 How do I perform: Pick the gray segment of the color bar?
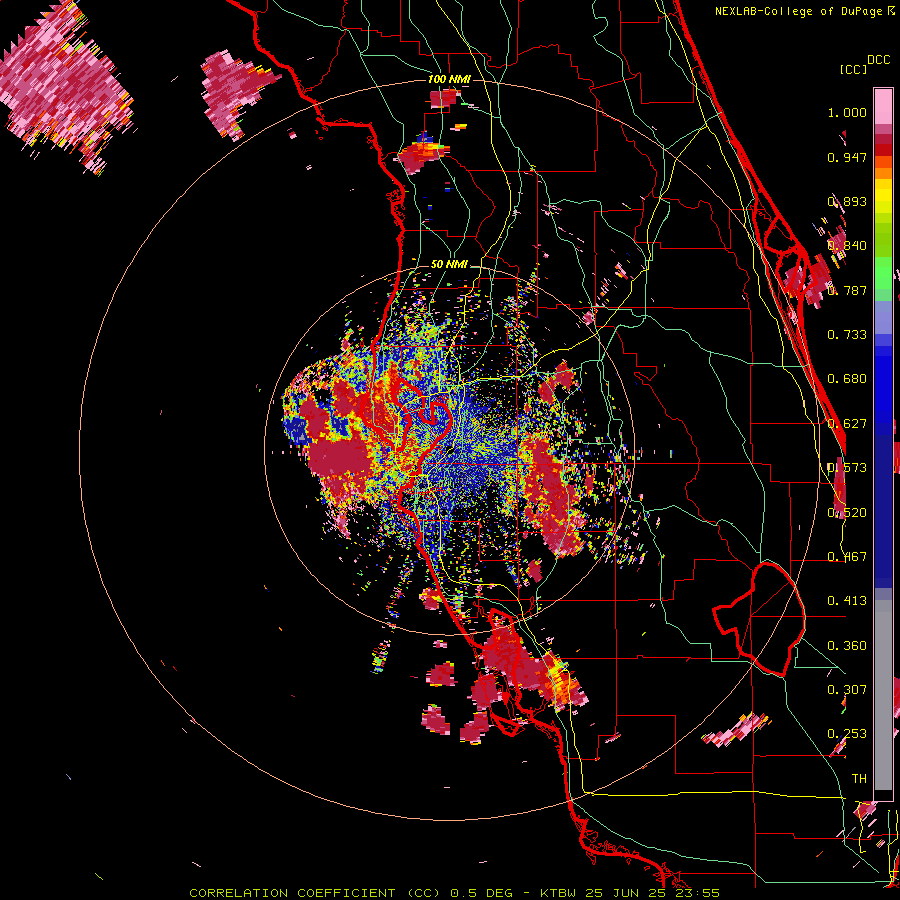click(883, 695)
